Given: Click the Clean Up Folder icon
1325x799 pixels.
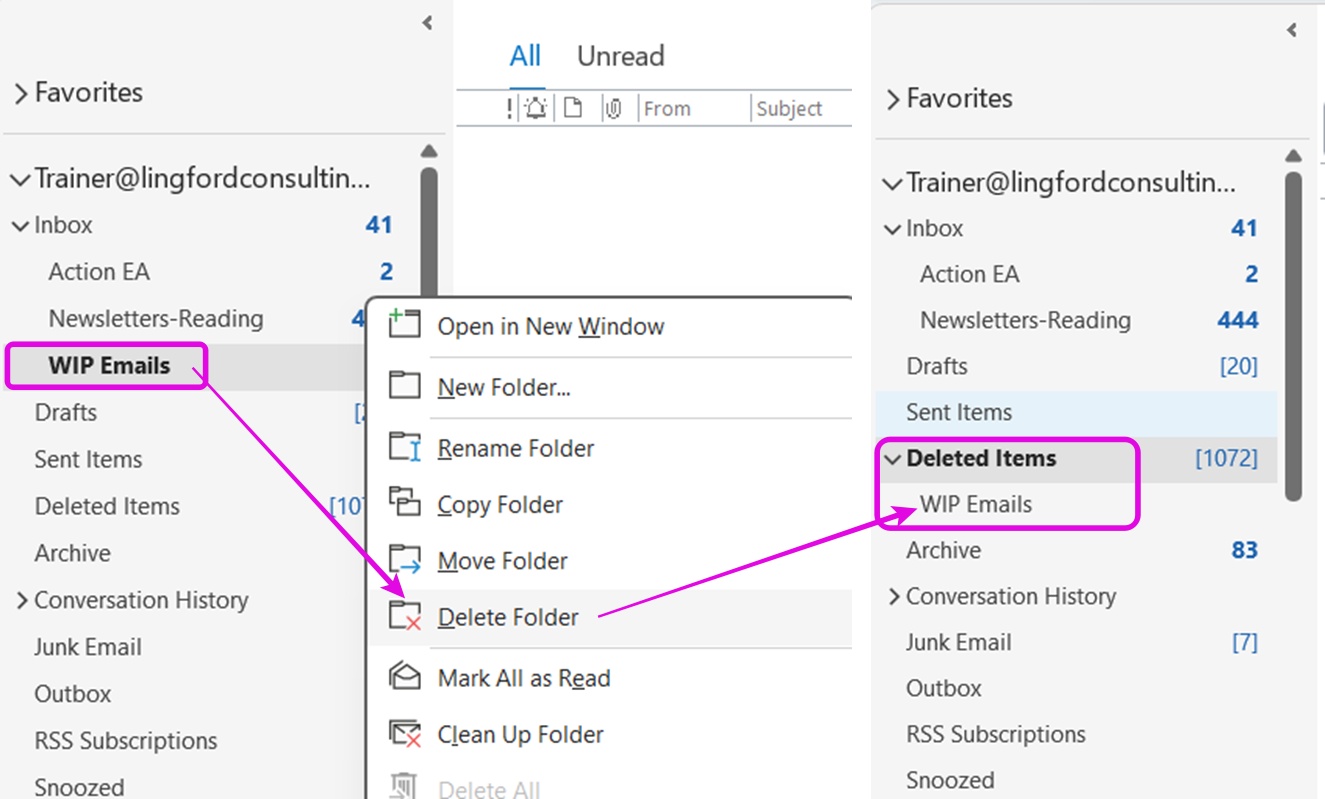Looking at the screenshot, I should click(404, 734).
